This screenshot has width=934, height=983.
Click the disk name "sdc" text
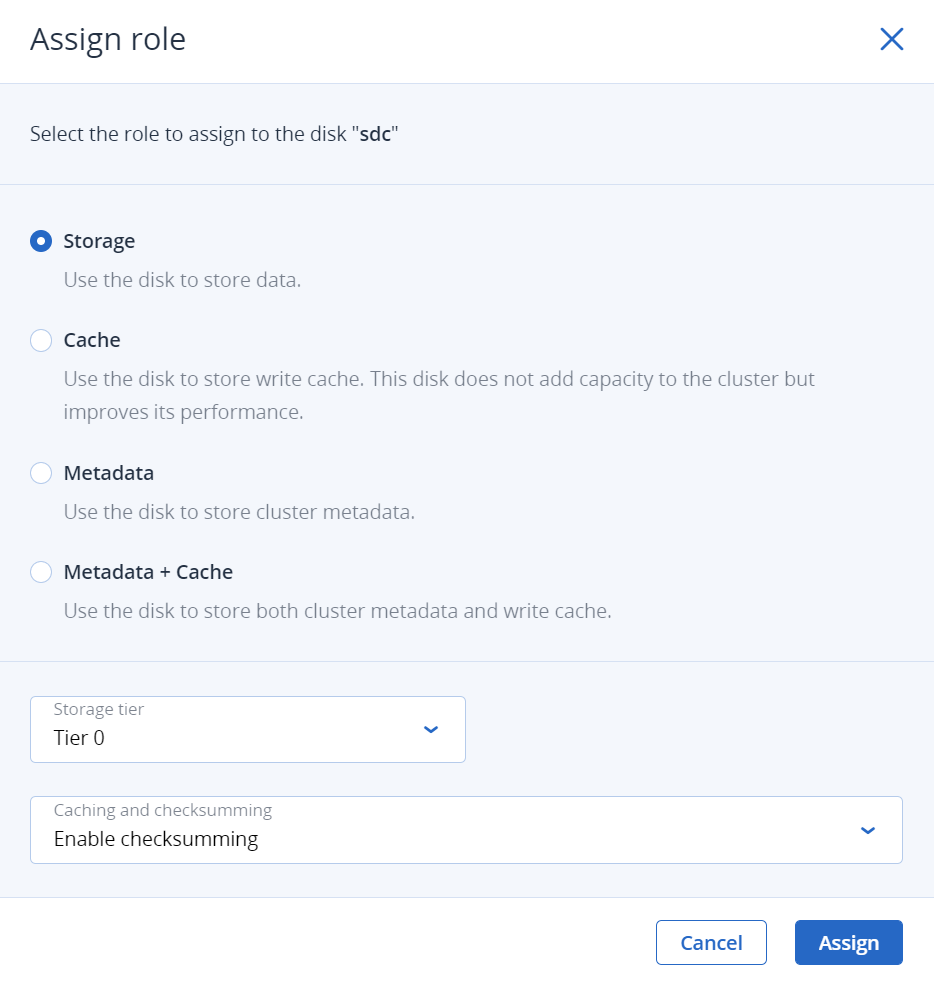pos(375,134)
